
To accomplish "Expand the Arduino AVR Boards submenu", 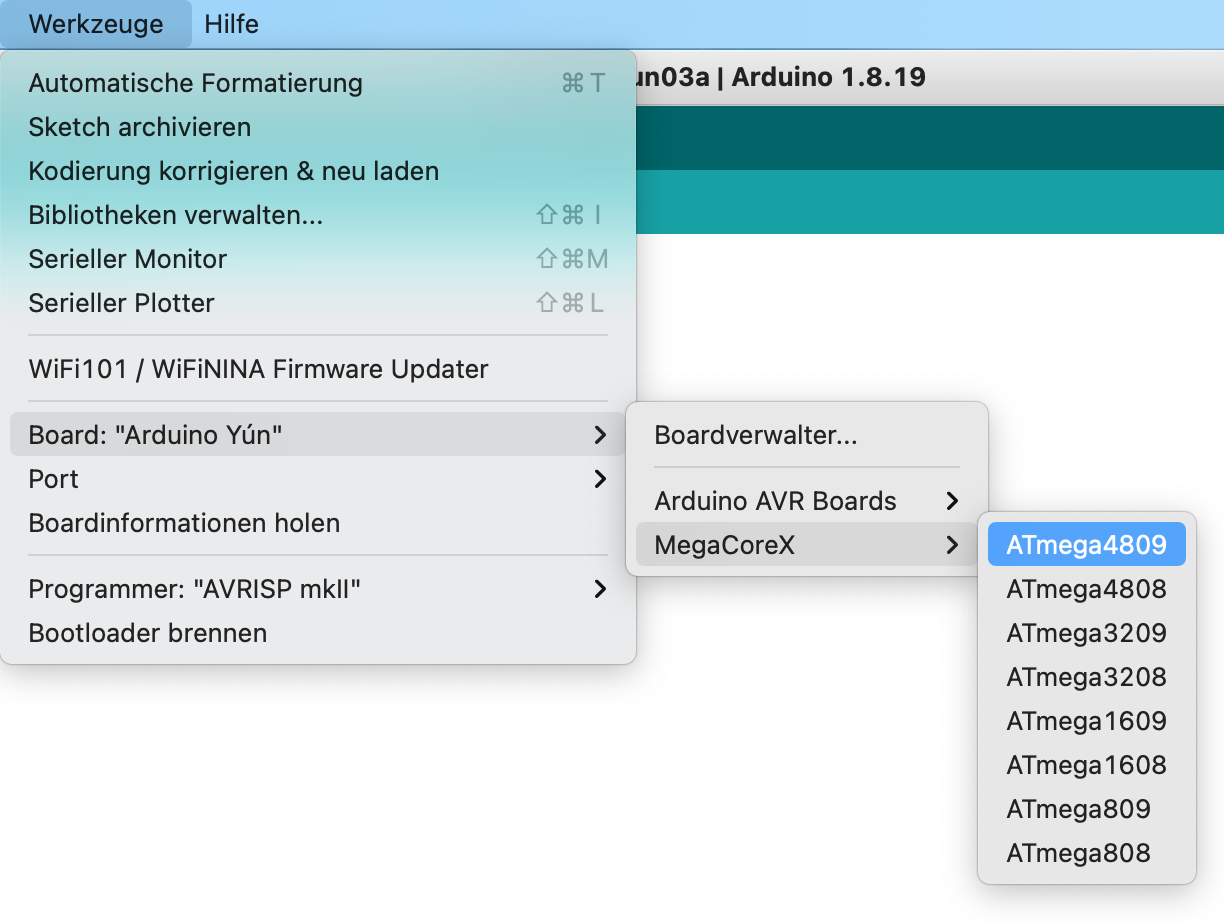I will coord(807,501).
